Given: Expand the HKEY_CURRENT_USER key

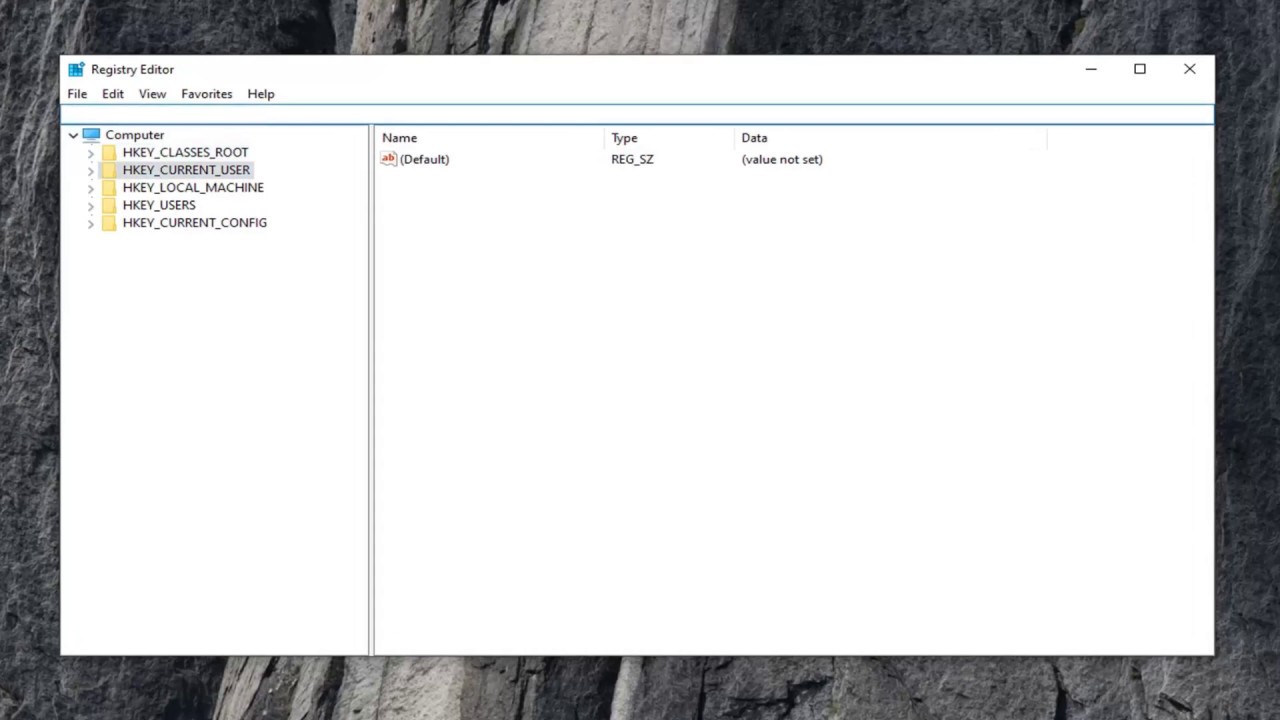Looking at the screenshot, I should pos(91,171).
